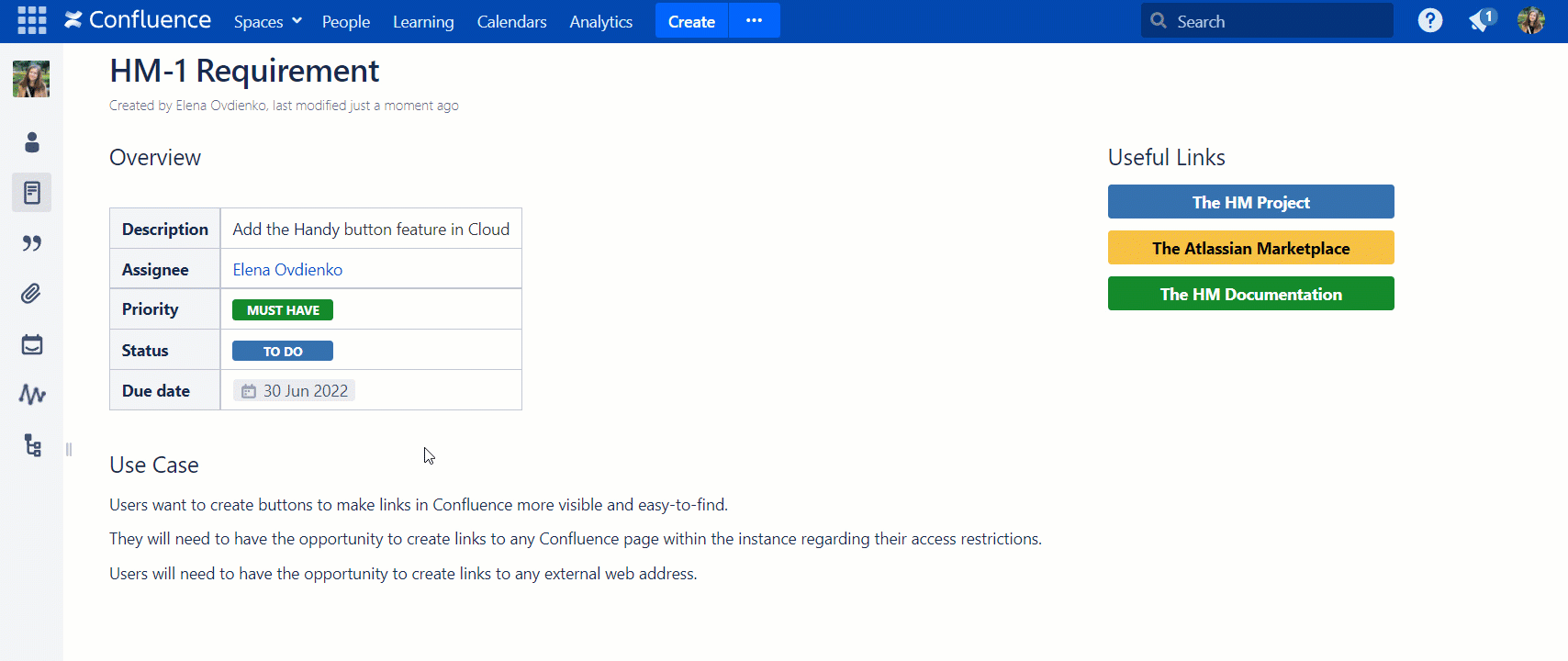The height and width of the screenshot is (661, 1568).
Task: Click the Useful Links heading
Action: click(x=1167, y=158)
